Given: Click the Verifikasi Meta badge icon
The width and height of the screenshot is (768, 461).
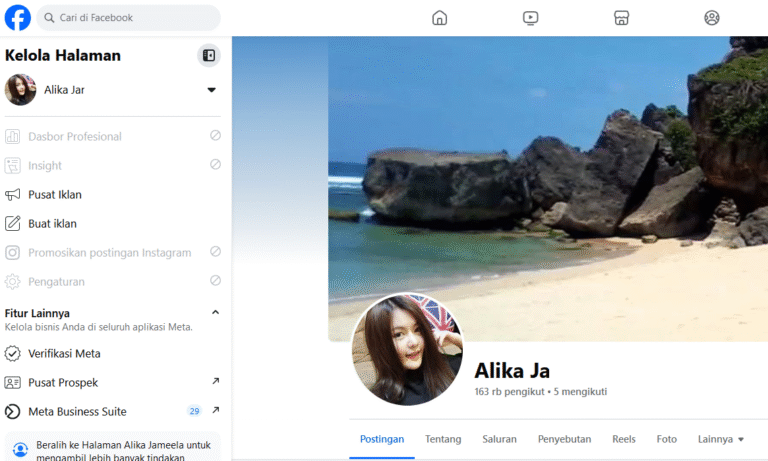Looking at the screenshot, I should [x=13, y=353].
